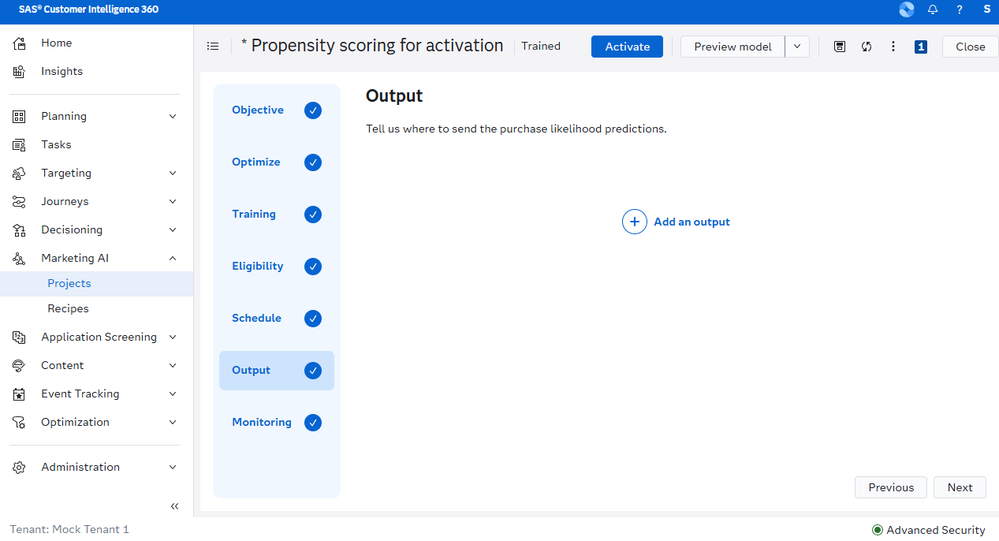Click the Tenant: Mock Tenant 1 text

click(x=69, y=530)
